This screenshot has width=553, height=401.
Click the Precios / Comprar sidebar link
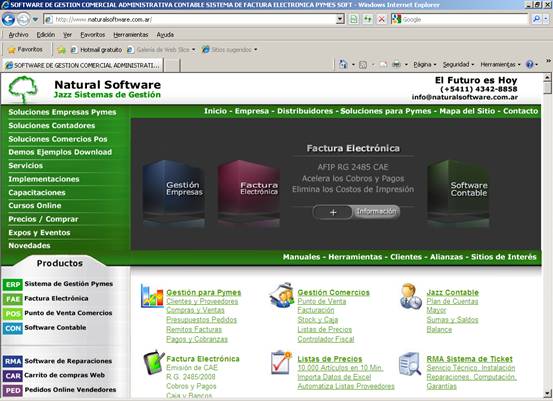coord(43,219)
